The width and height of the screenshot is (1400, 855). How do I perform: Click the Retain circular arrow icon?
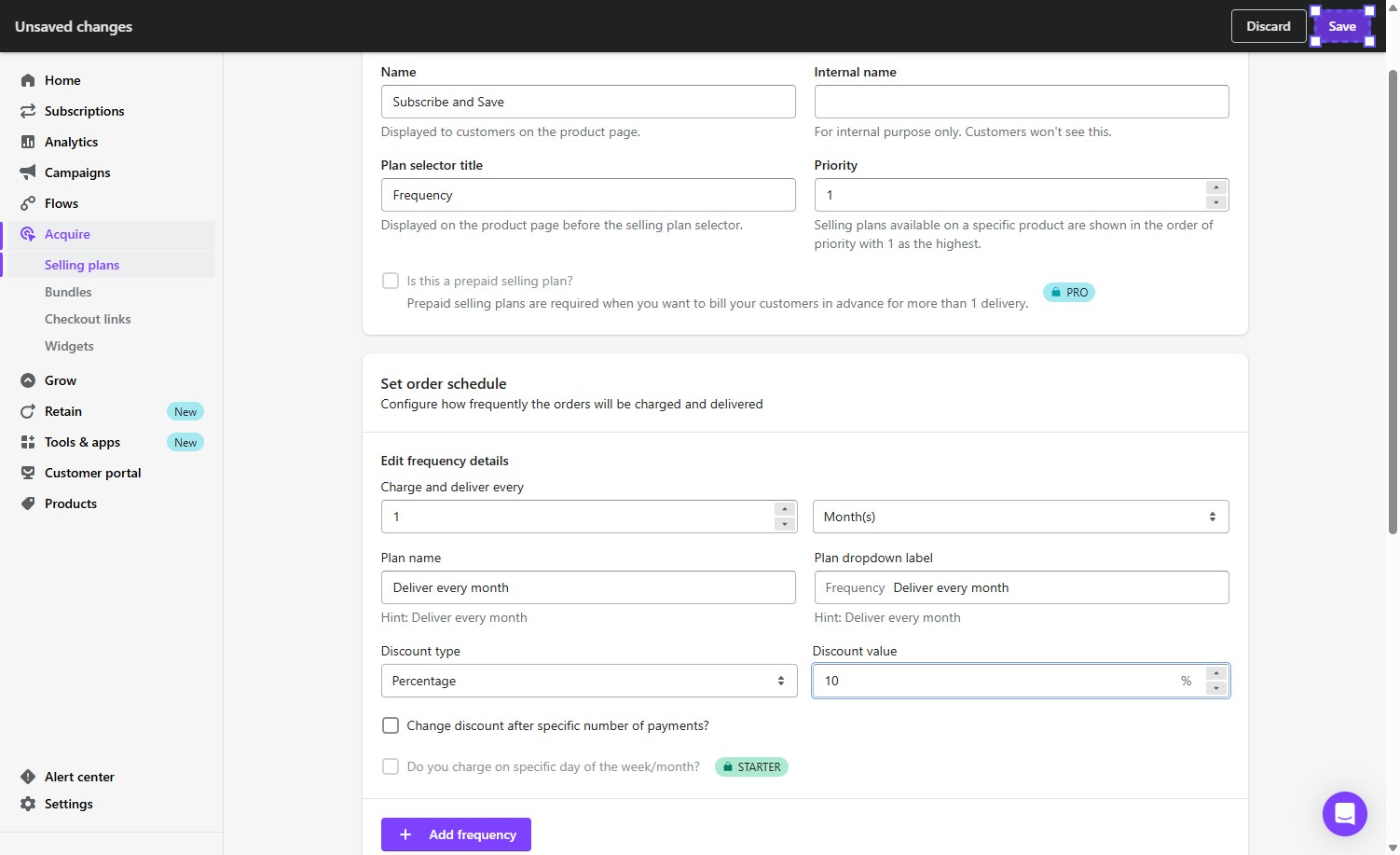coord(28,411)
